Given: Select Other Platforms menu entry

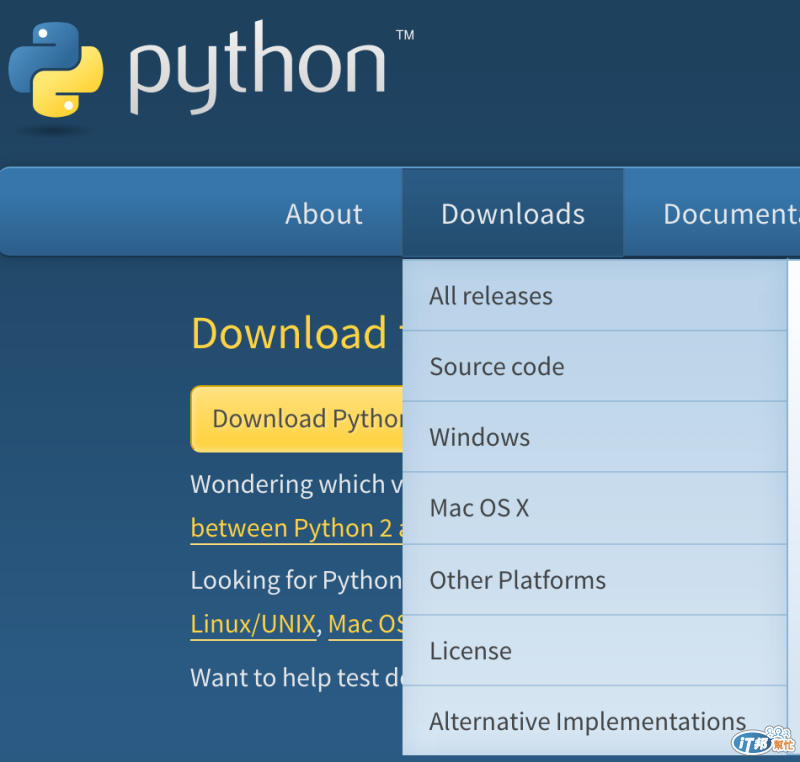Looking at the screenshot, I should 594,580.
